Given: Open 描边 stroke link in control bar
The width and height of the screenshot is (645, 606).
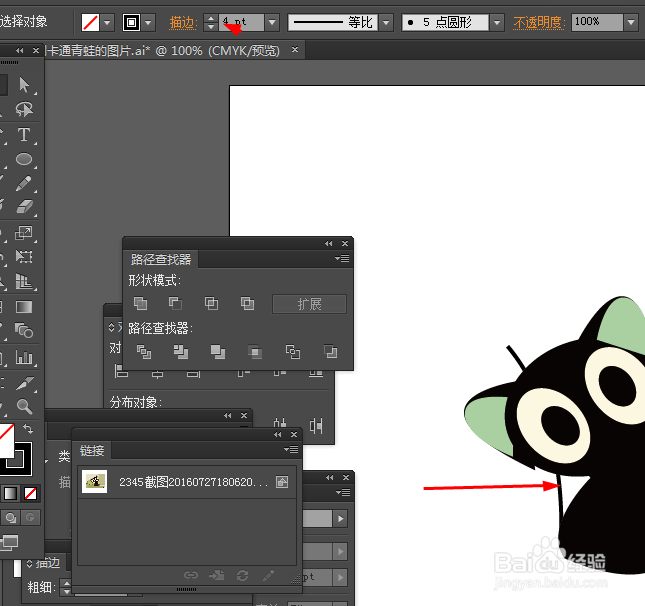Looking at the screenshot, I should (x=183, y=23).
